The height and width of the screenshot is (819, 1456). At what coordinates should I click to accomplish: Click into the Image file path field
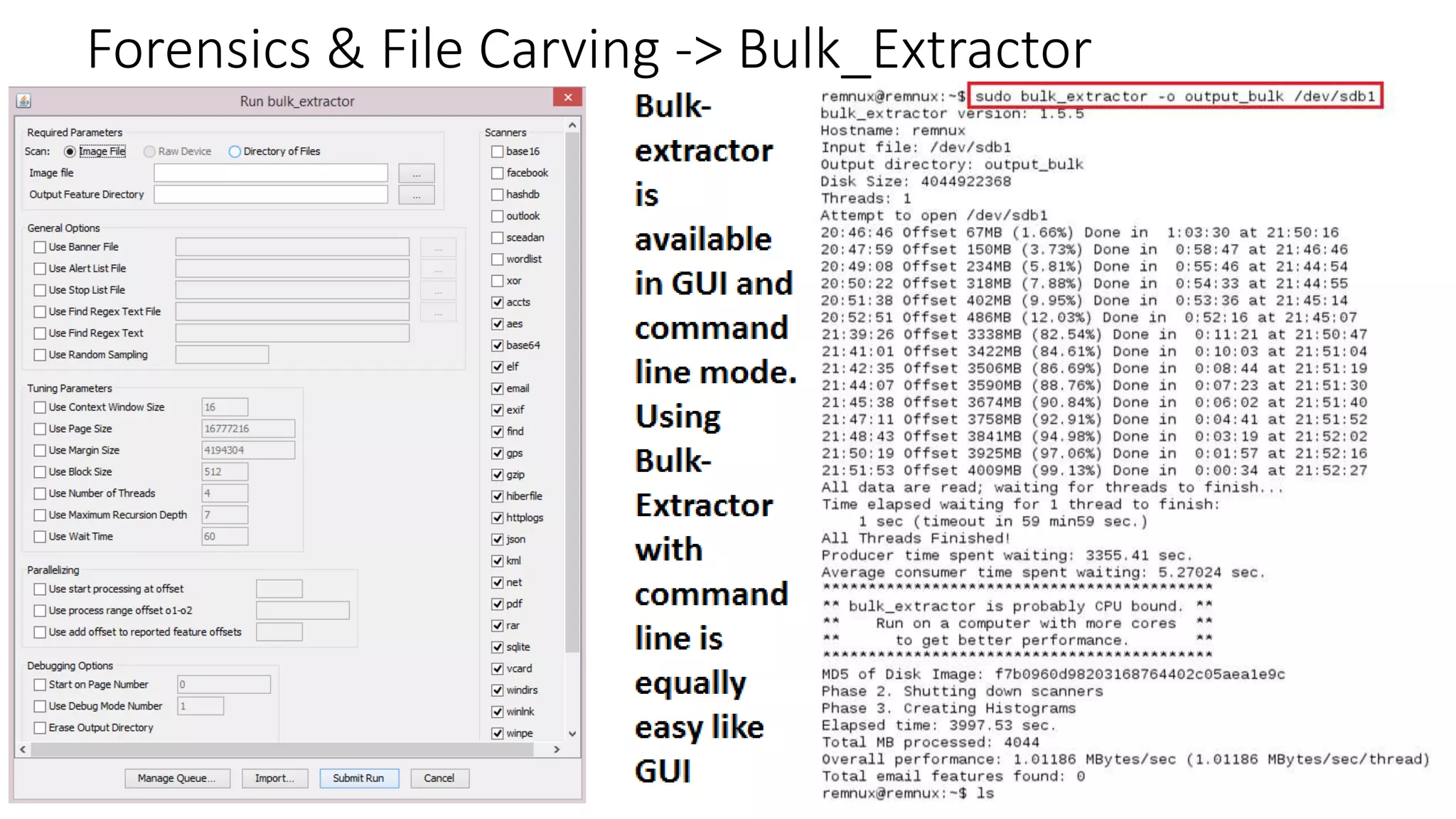pyautogui.click(x=271, y=173)
